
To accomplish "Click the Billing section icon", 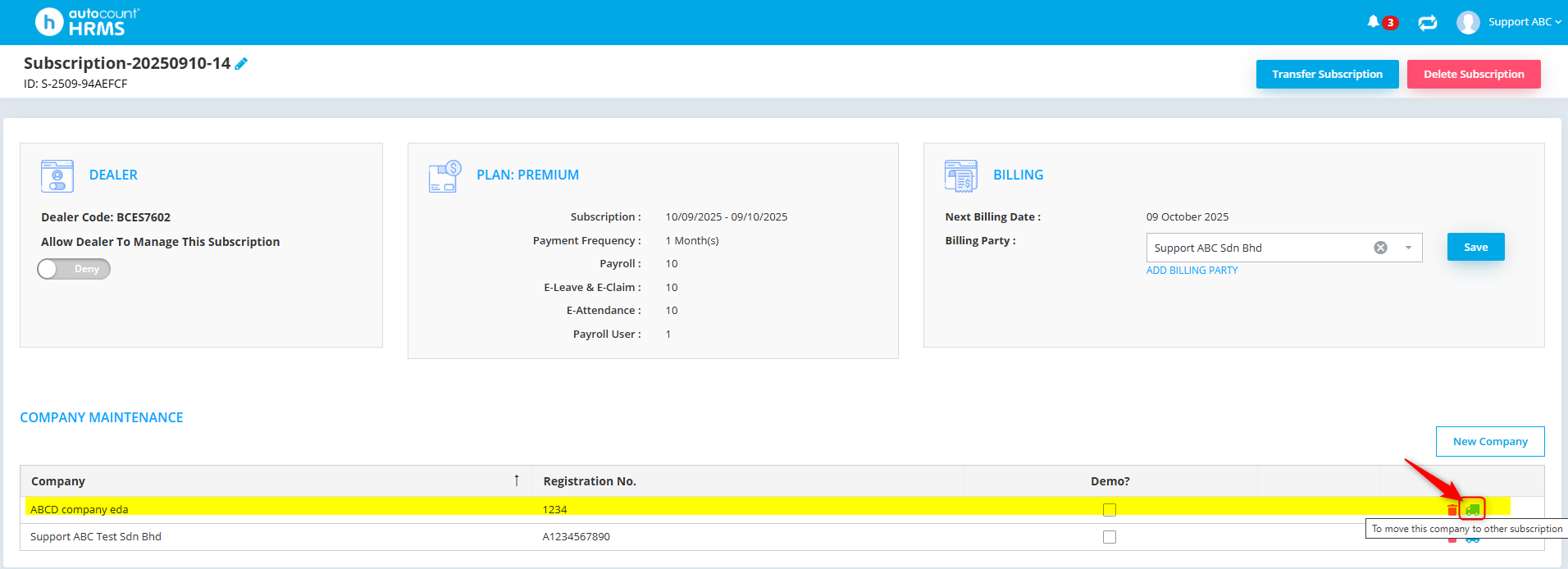I will [961, 175].
